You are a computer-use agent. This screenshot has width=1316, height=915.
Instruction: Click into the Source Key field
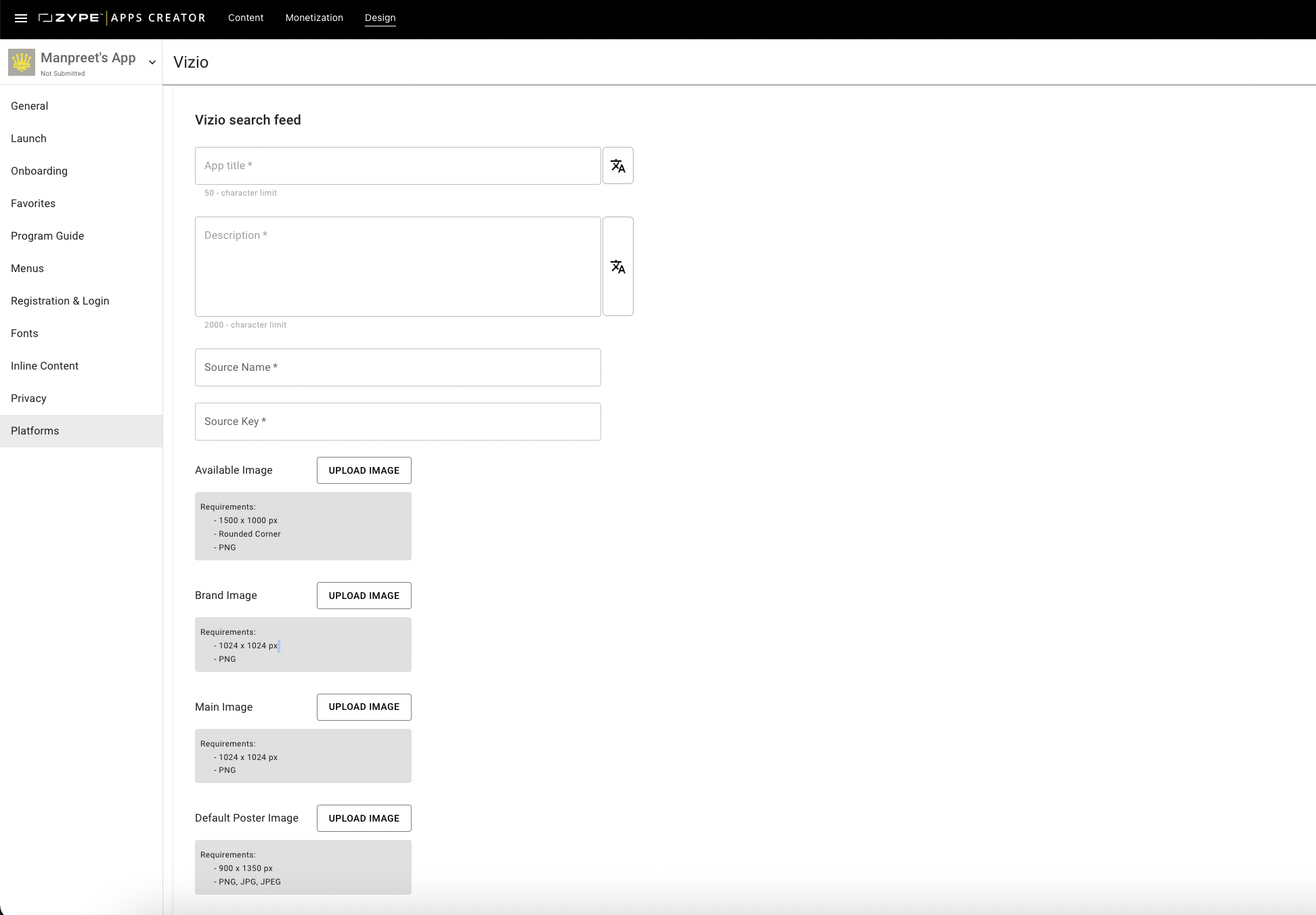click(x=398, y=422)
